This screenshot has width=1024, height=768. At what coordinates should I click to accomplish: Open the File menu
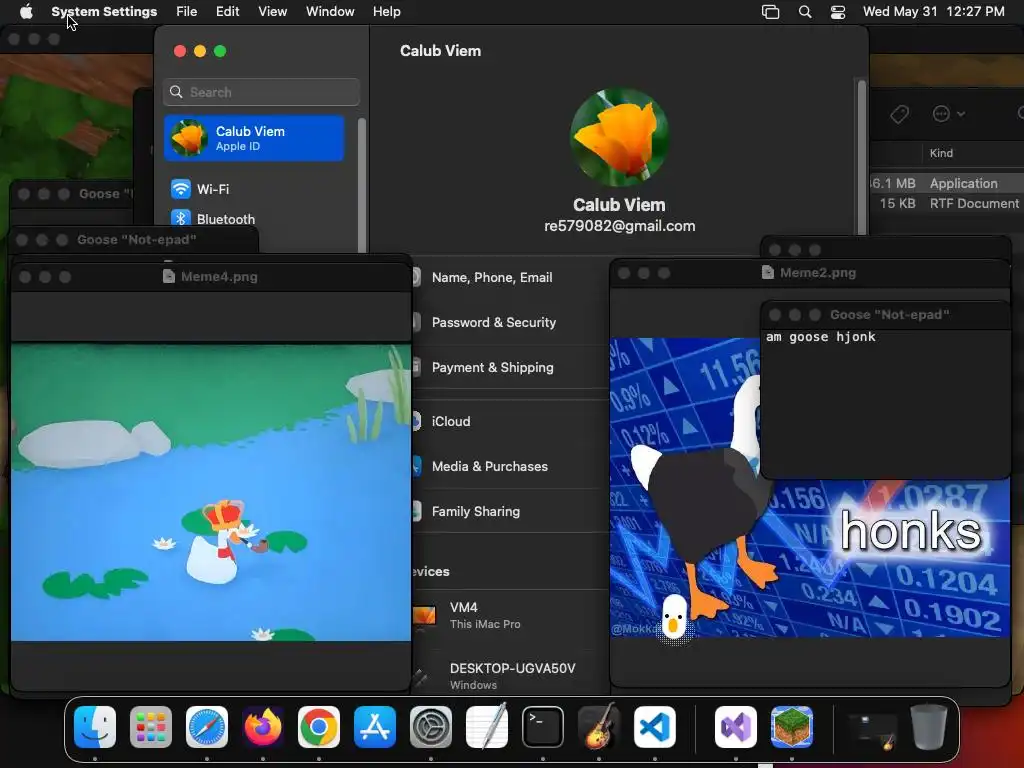tap(187, 11)
